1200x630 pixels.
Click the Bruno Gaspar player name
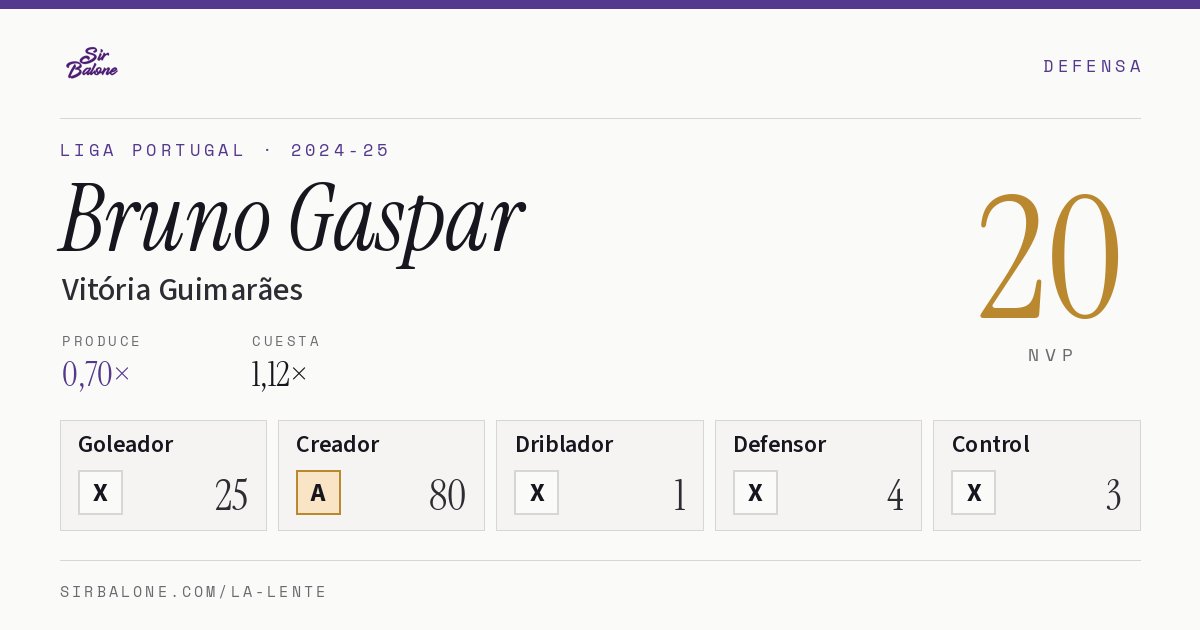(292, 219)
